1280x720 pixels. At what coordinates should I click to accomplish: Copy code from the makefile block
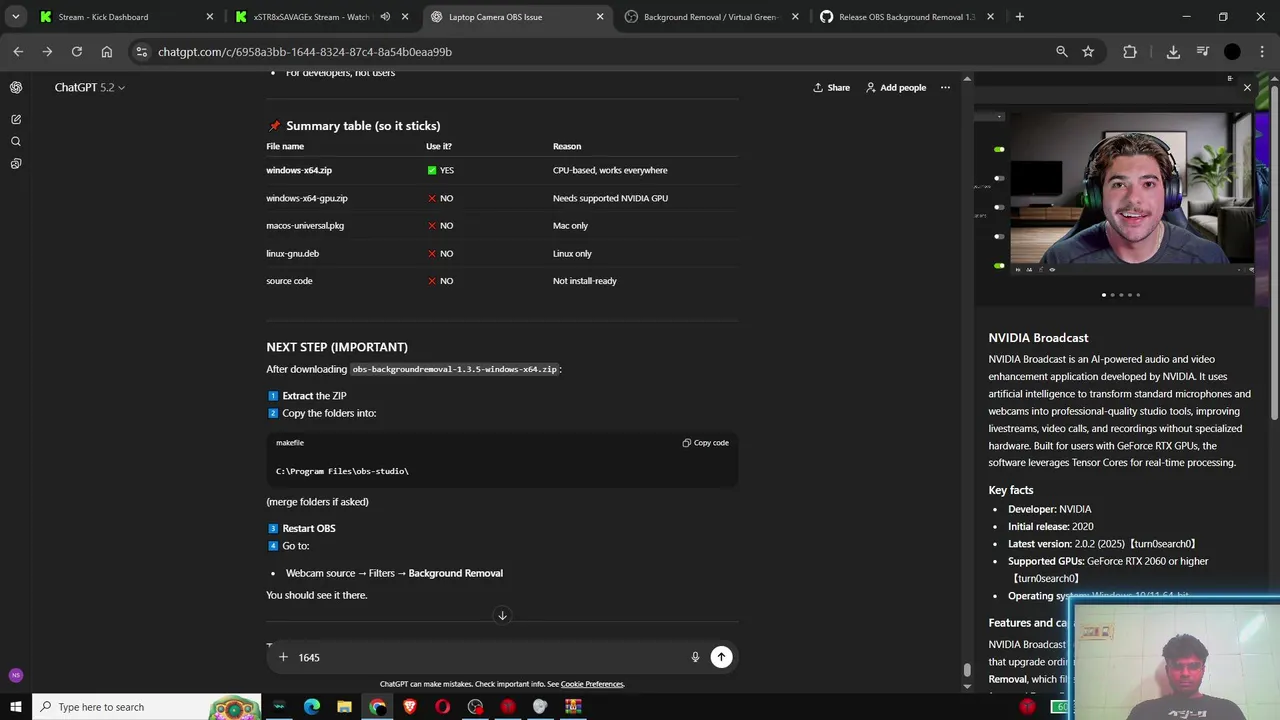tap(705, 442)
